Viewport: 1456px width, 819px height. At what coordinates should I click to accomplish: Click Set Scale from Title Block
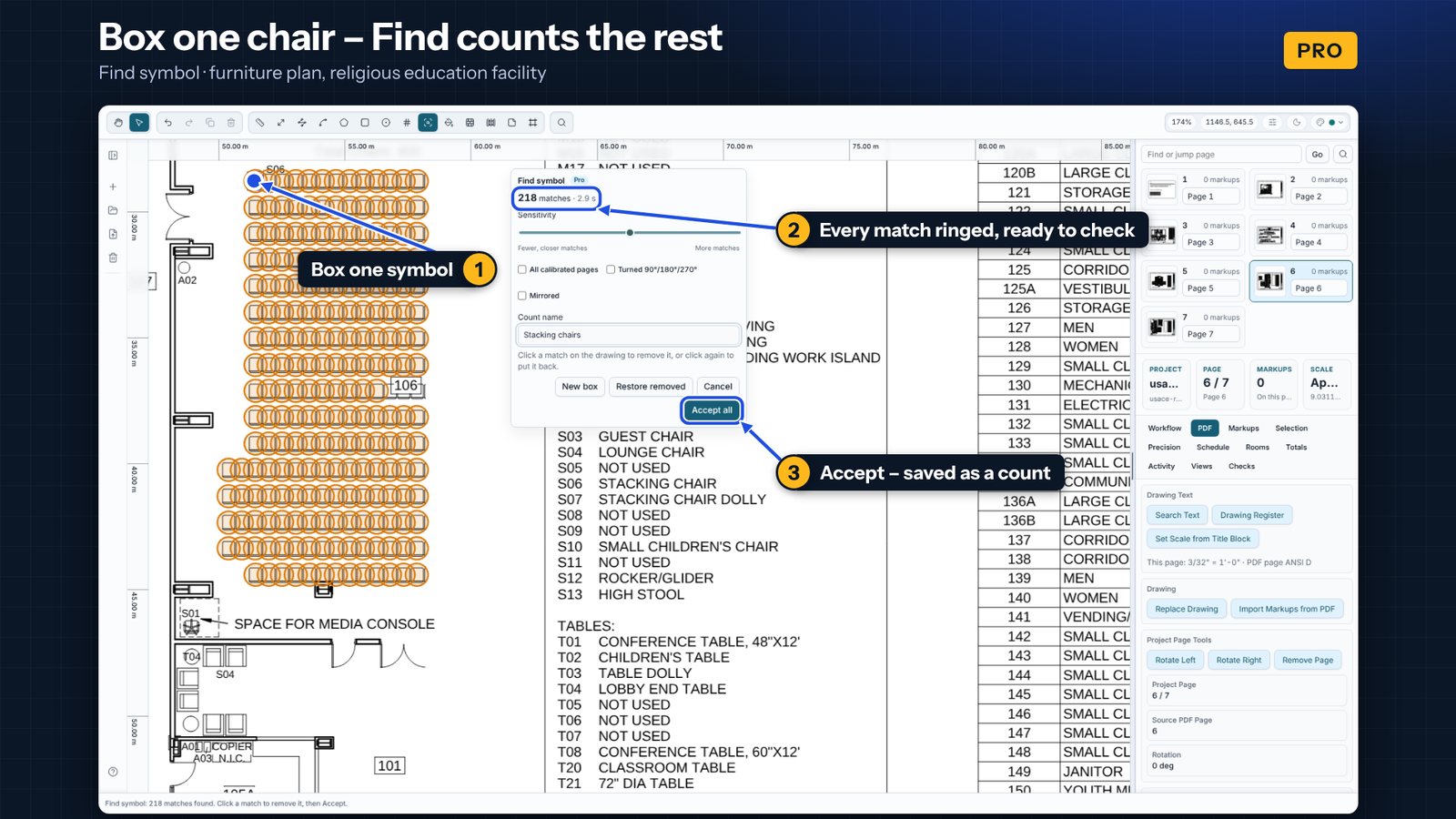pyautogui.click(x=1202, y=539)
